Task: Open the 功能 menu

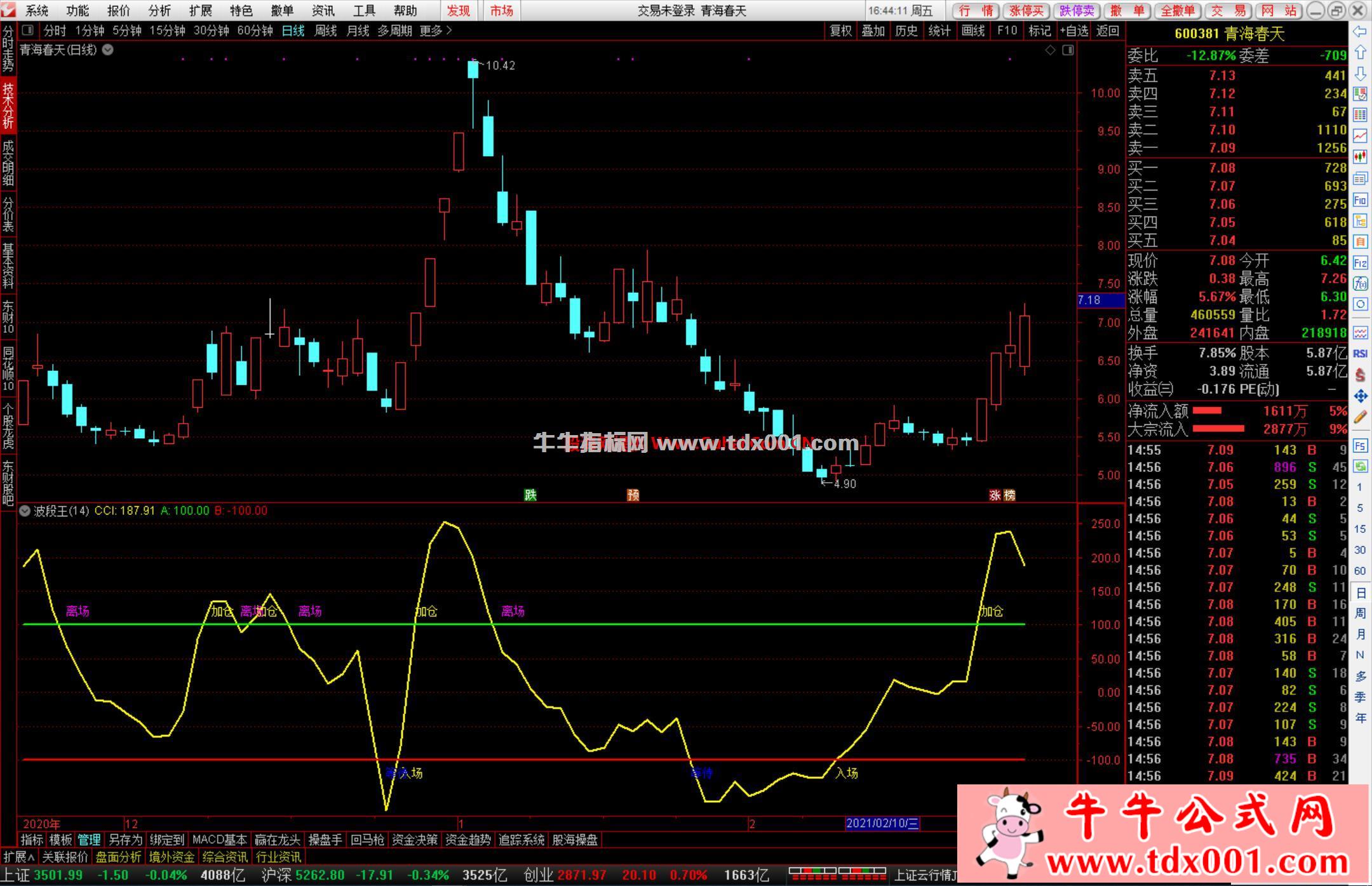Action: (x=77, y=11)
